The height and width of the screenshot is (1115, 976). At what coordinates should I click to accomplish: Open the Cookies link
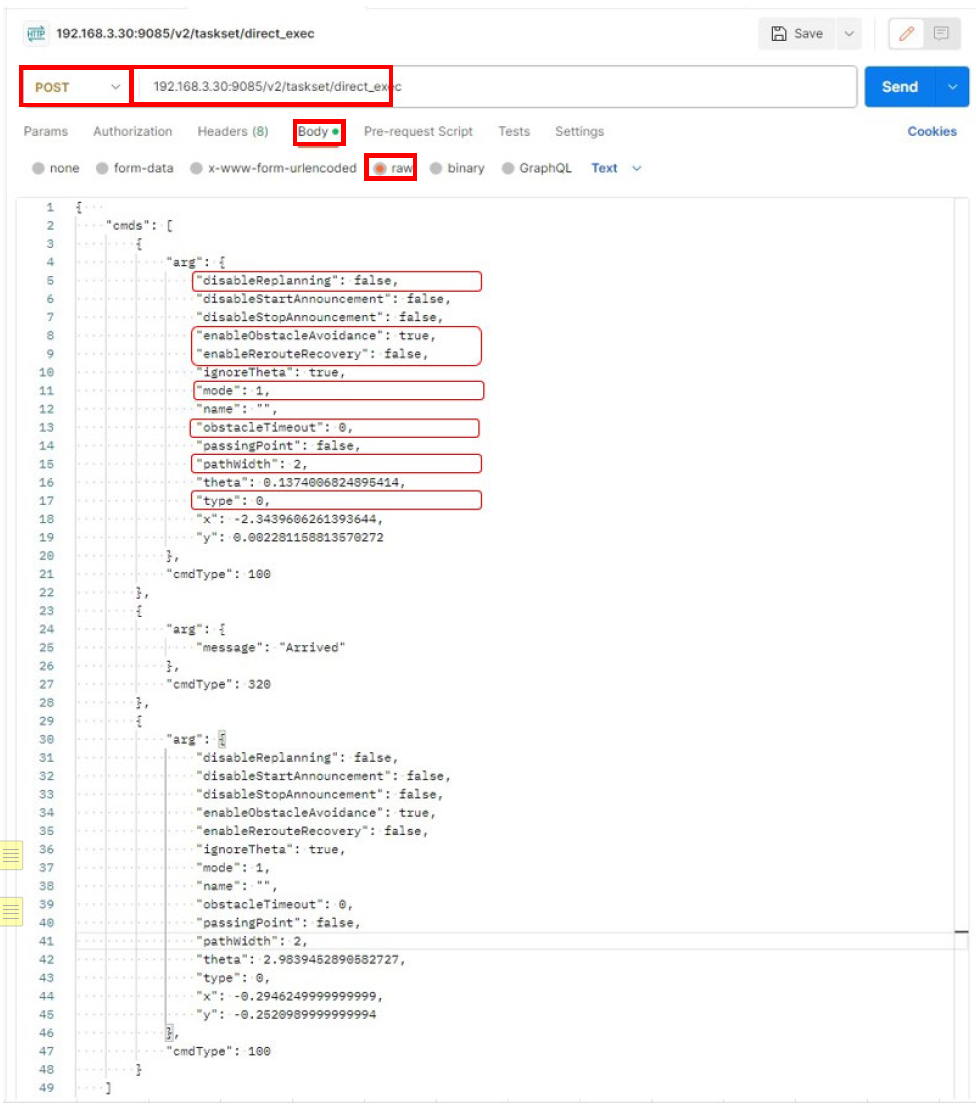pos(932,131)
